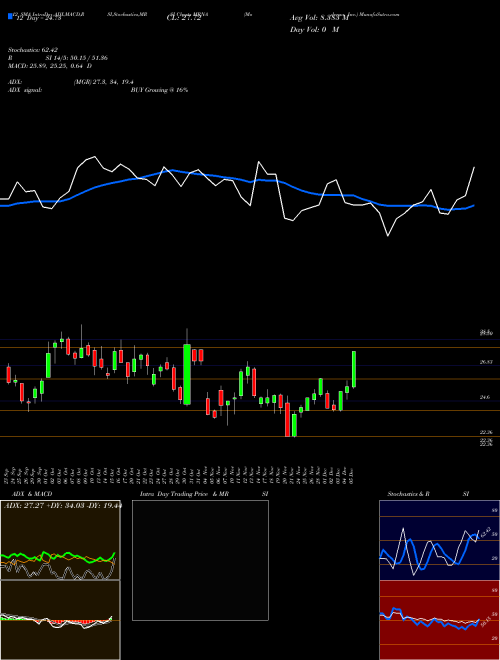500x660 pixels.
Task: Click the "(MGR) 27.3, 34, 19.4" ADX values
Action: coord(104,82)
